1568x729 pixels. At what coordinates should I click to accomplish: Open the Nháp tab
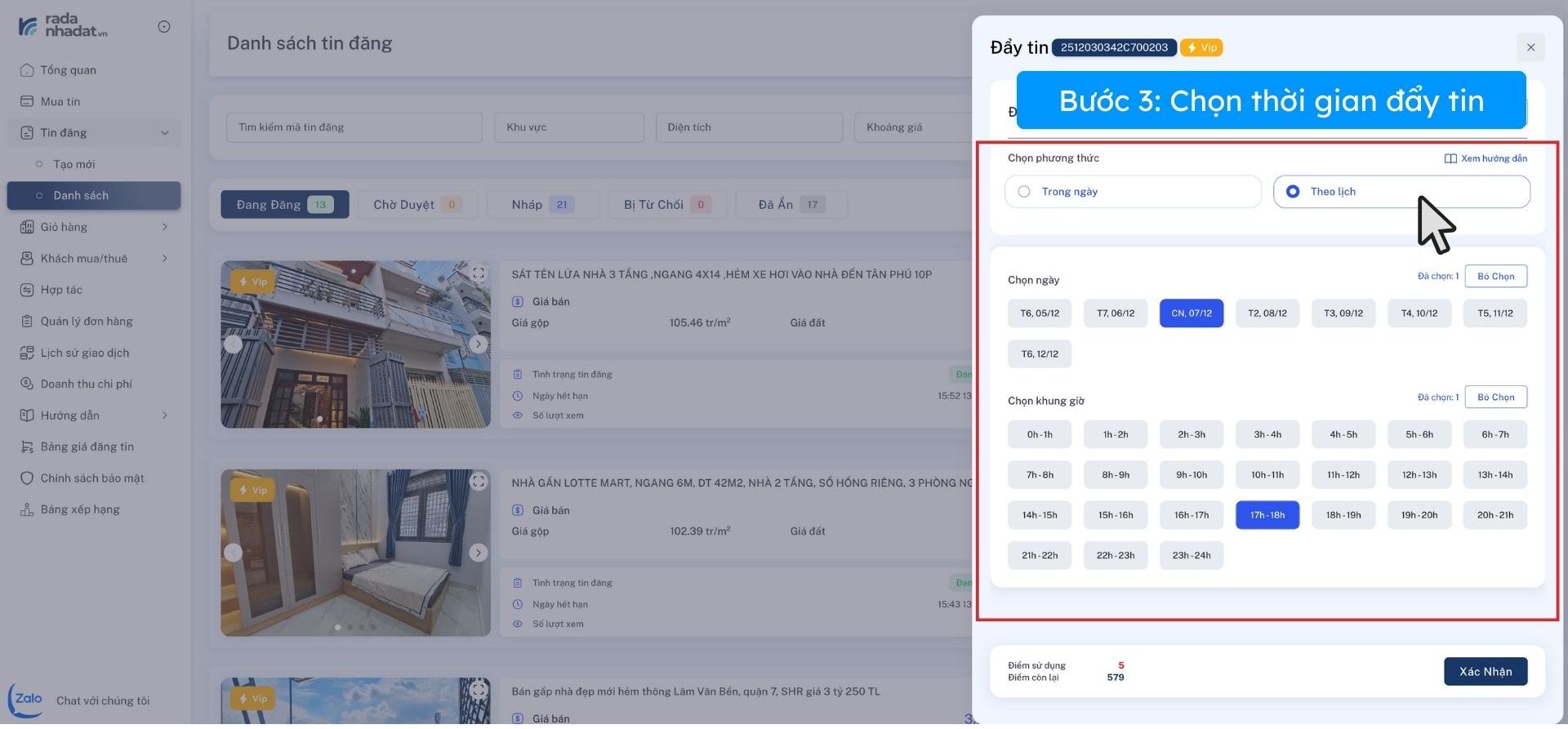541,206
